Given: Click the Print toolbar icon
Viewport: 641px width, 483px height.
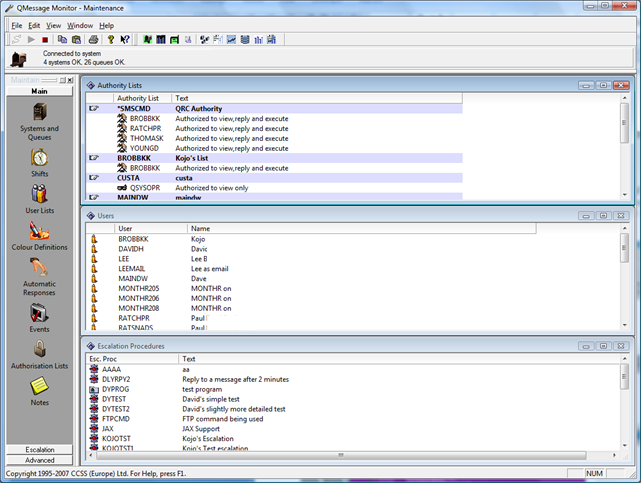Looking at the screenshot, I should click(x=93, y=40).
